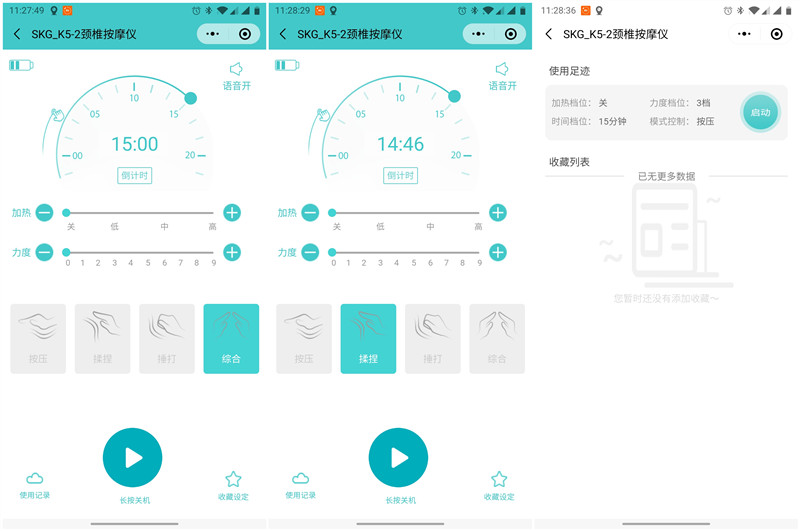Go back in the left phone screen
Image resolution: width=800 pixels, height=531 pixels.
pos(17,34)
